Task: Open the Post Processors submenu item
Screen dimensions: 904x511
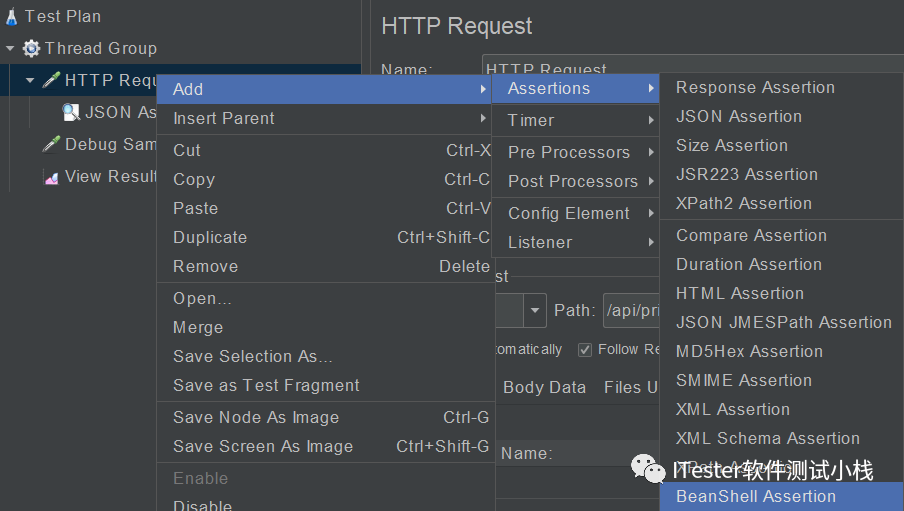Action: [575, 181]
